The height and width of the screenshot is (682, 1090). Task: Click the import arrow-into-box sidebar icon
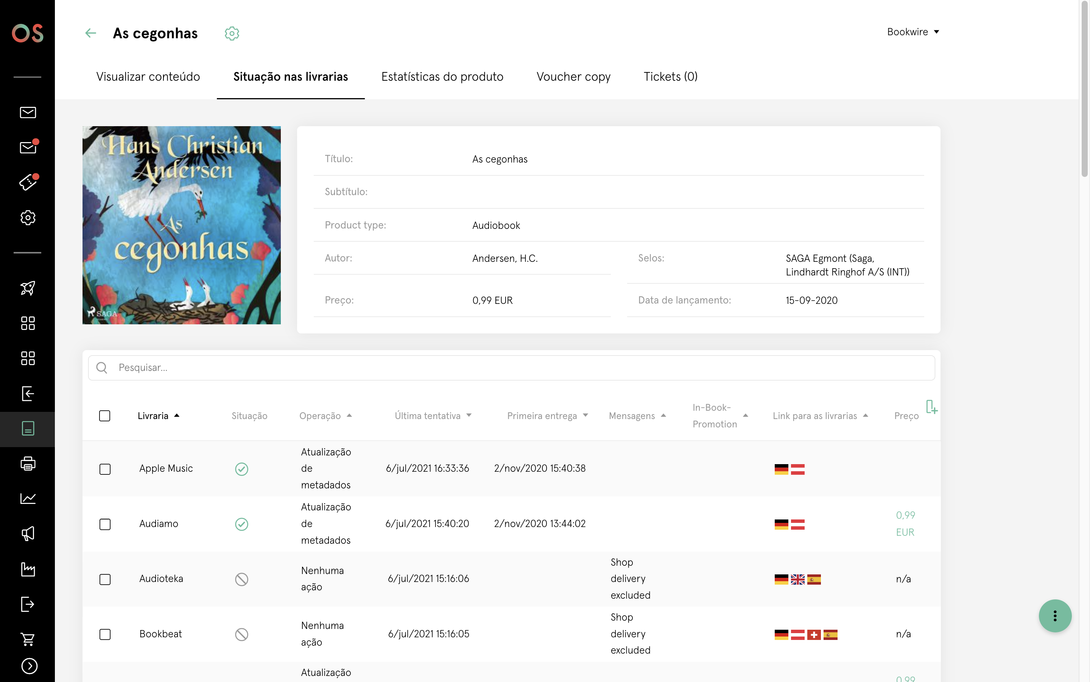pos(28,393)
